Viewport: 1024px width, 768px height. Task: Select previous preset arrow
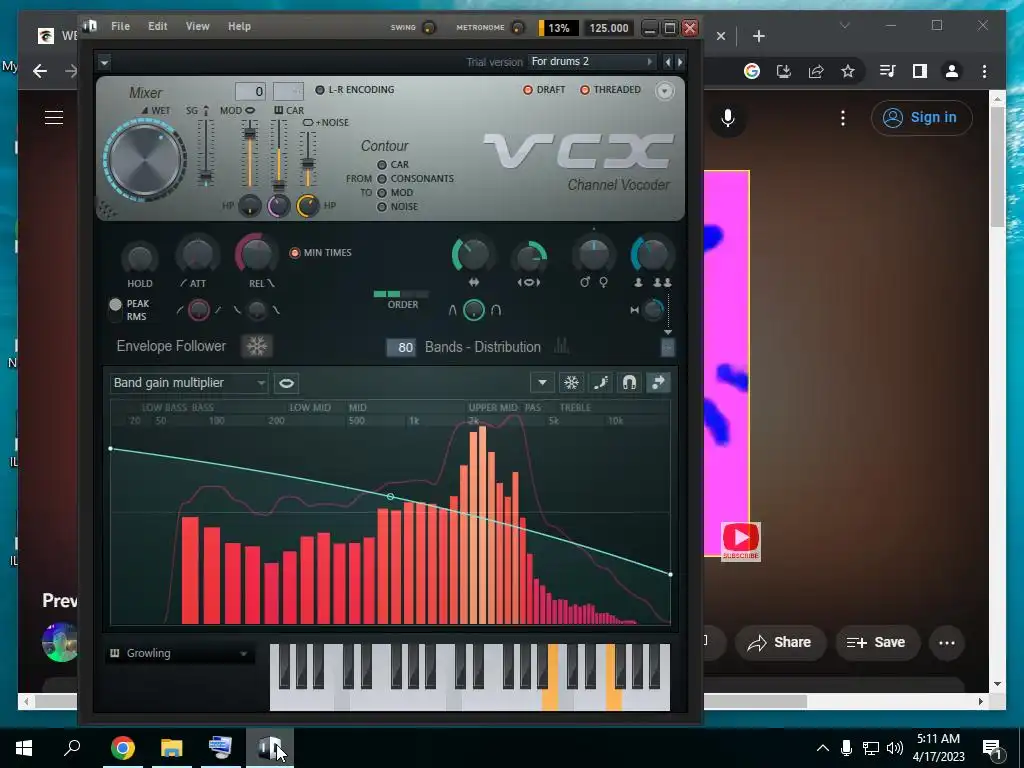(x=667, y=62)
